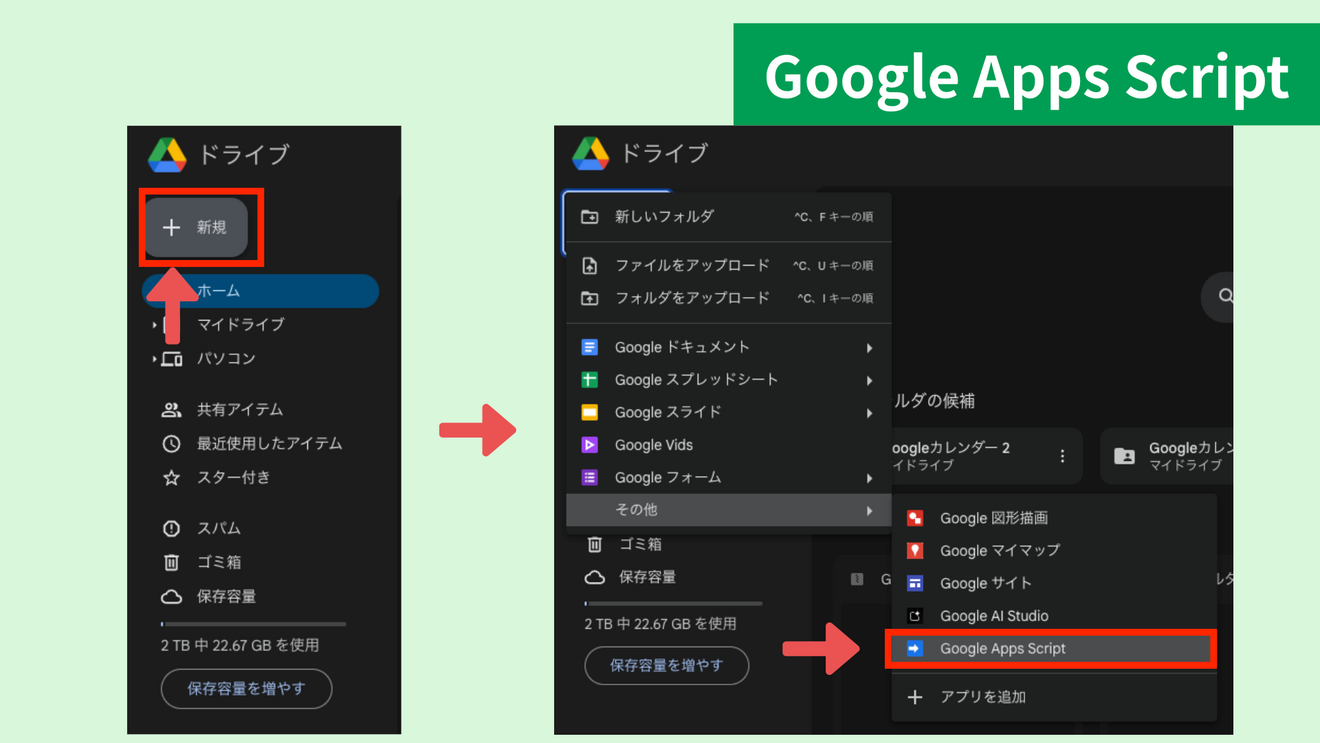This screenshot has height=743, width=1320.
Task: Click the ゴミ箱 trash icon in left panel
Action: pos(172,562)
